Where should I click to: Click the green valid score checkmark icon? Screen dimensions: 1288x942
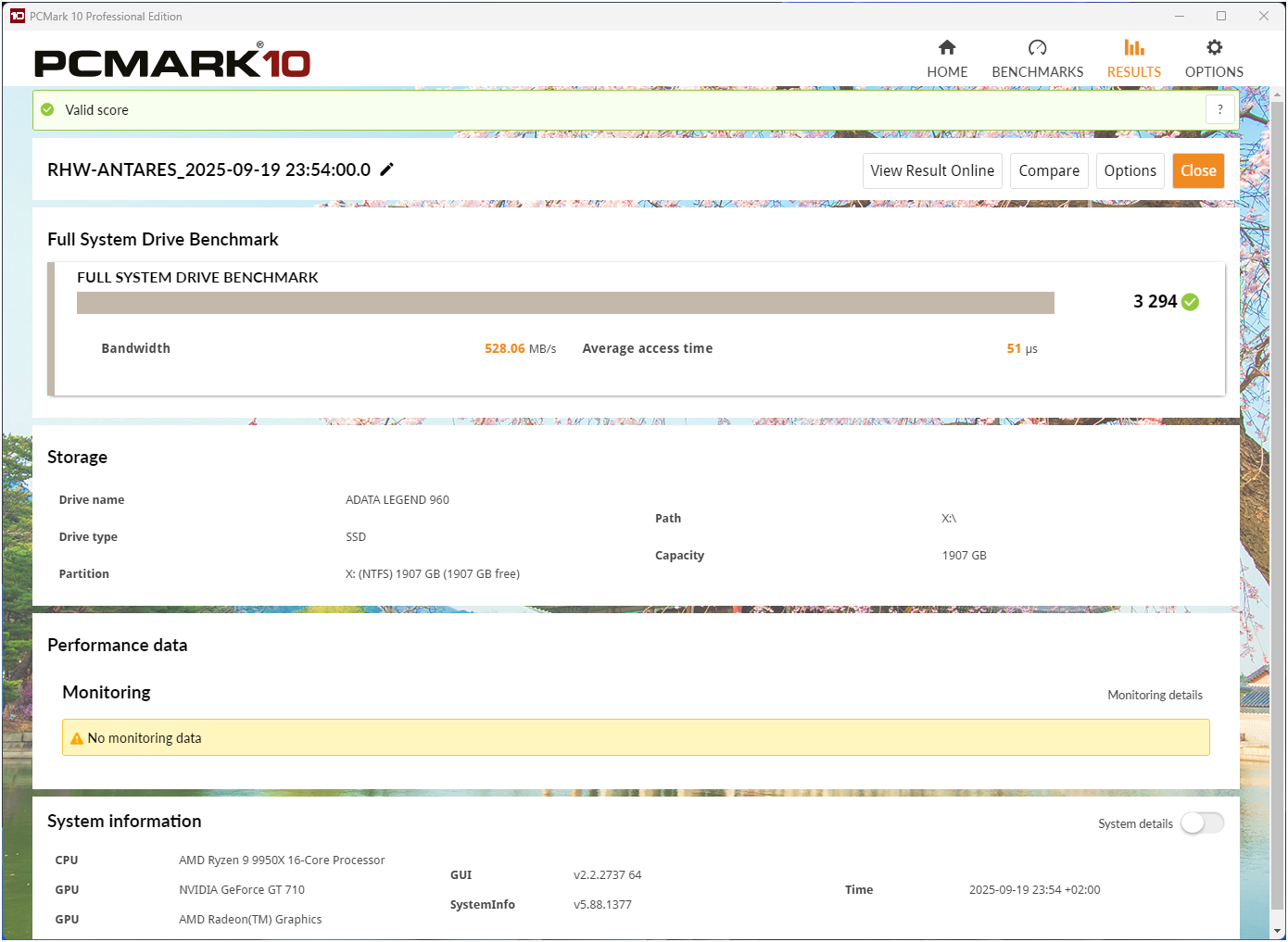[48, 109]
